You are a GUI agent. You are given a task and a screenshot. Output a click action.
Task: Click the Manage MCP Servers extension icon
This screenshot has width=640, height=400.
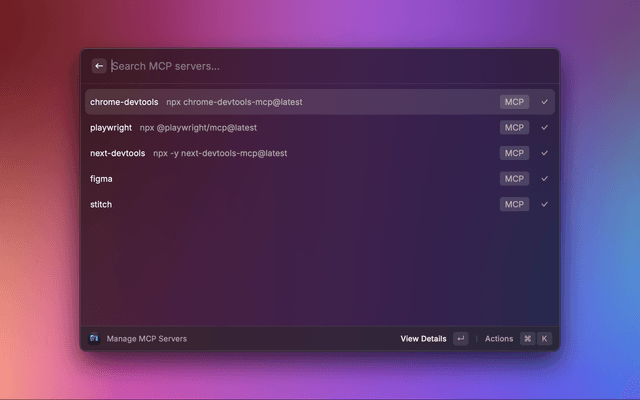tap(94, 339)
